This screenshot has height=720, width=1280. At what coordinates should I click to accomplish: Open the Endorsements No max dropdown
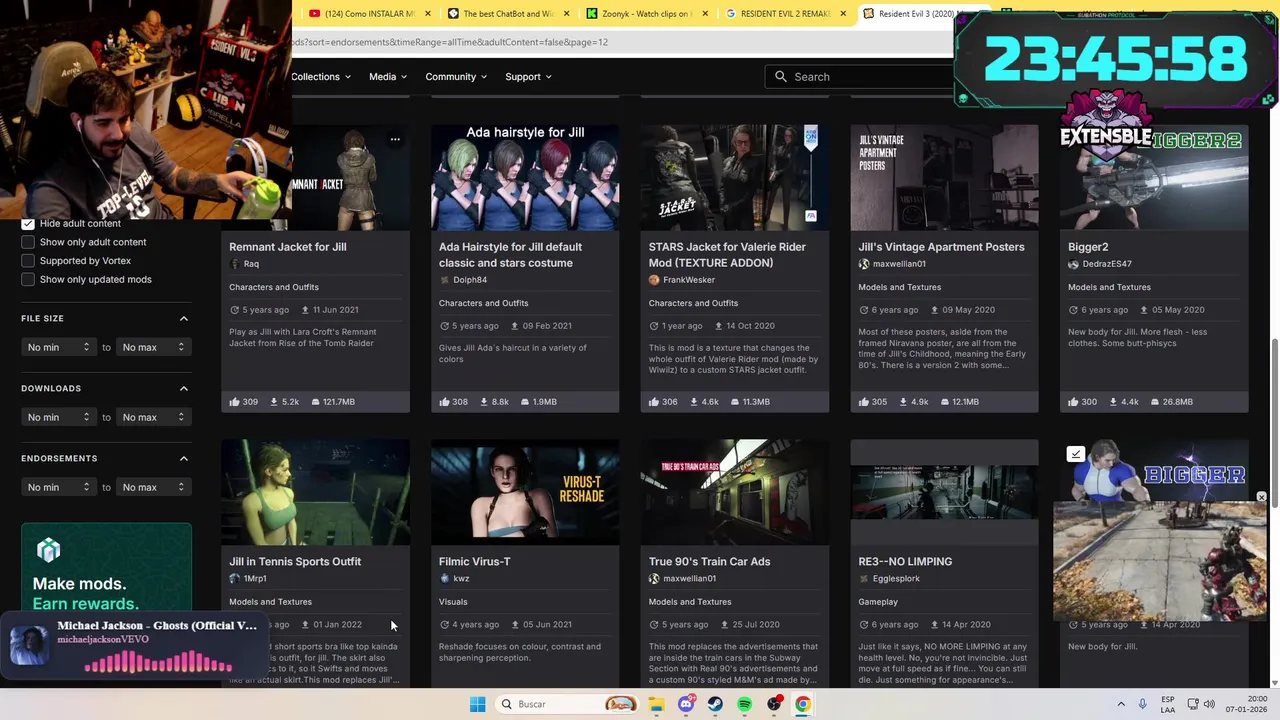point(153,487)
